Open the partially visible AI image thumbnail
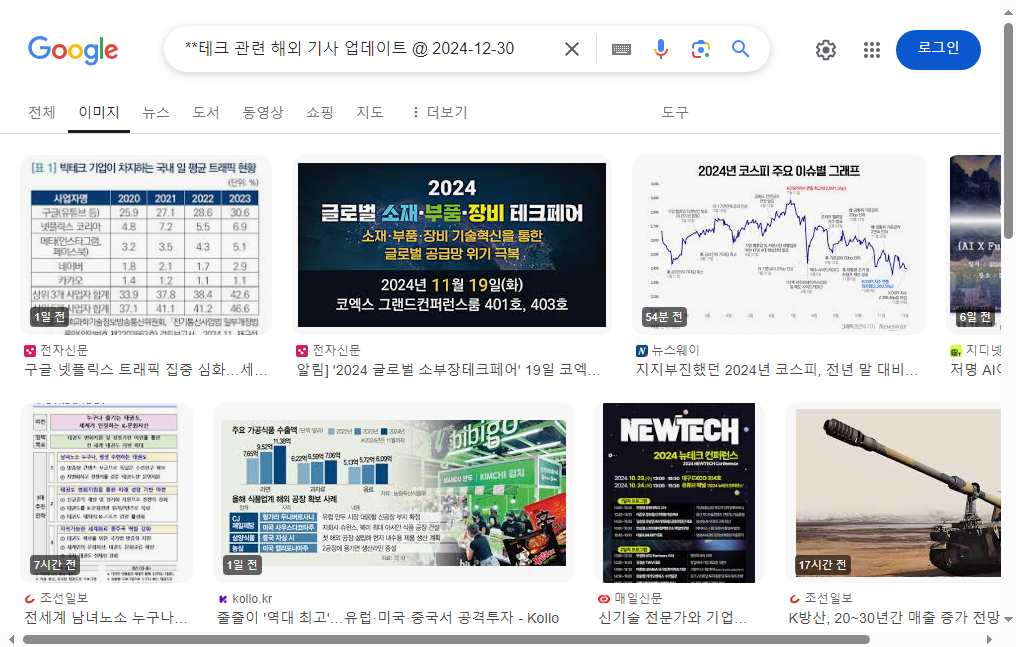This screenshot has height=647, width=1016. (x=975, y=245)
